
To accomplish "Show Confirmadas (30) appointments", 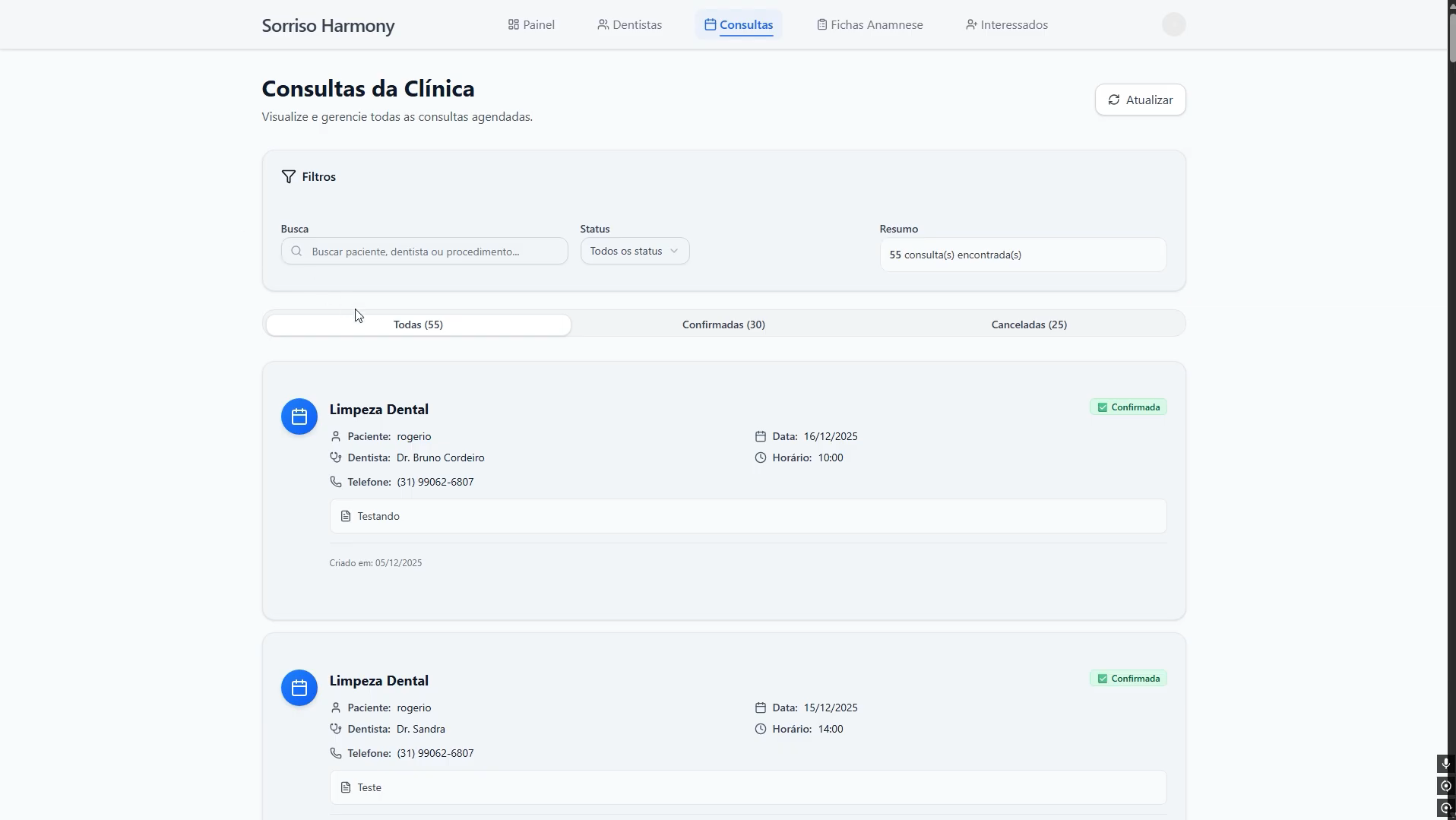I will [x=723, y=325].
